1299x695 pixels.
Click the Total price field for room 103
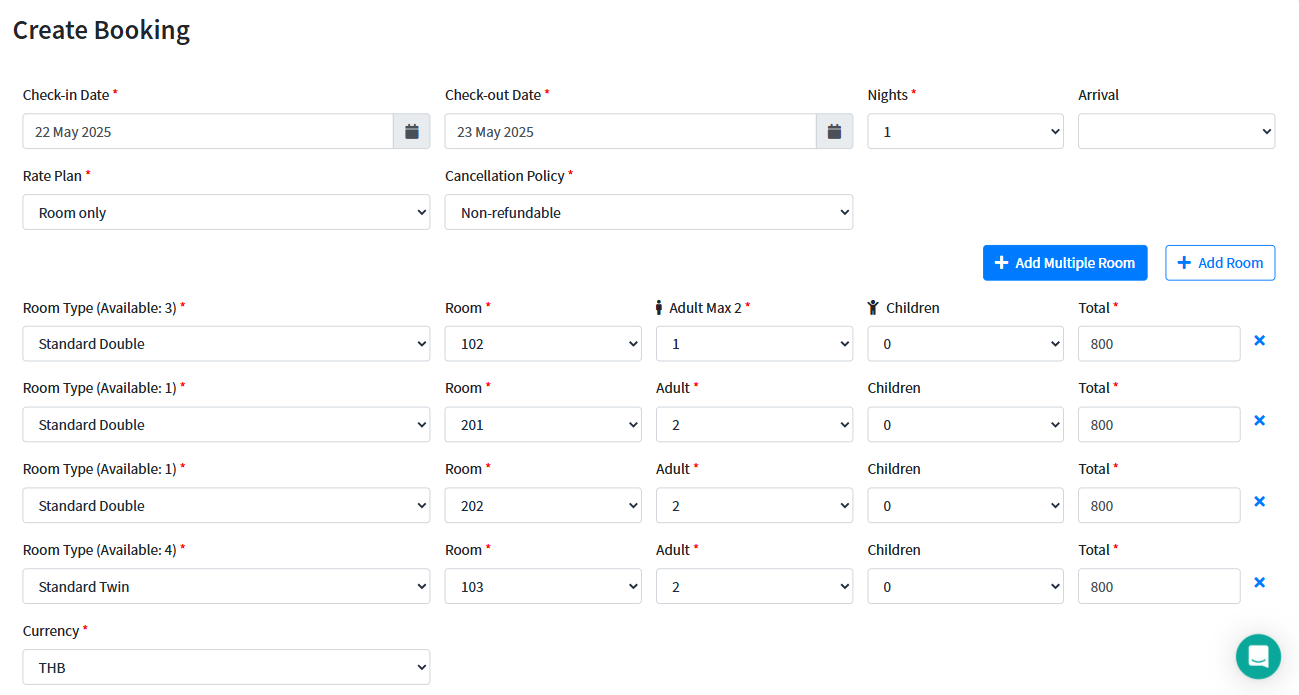coord(1158,586)
